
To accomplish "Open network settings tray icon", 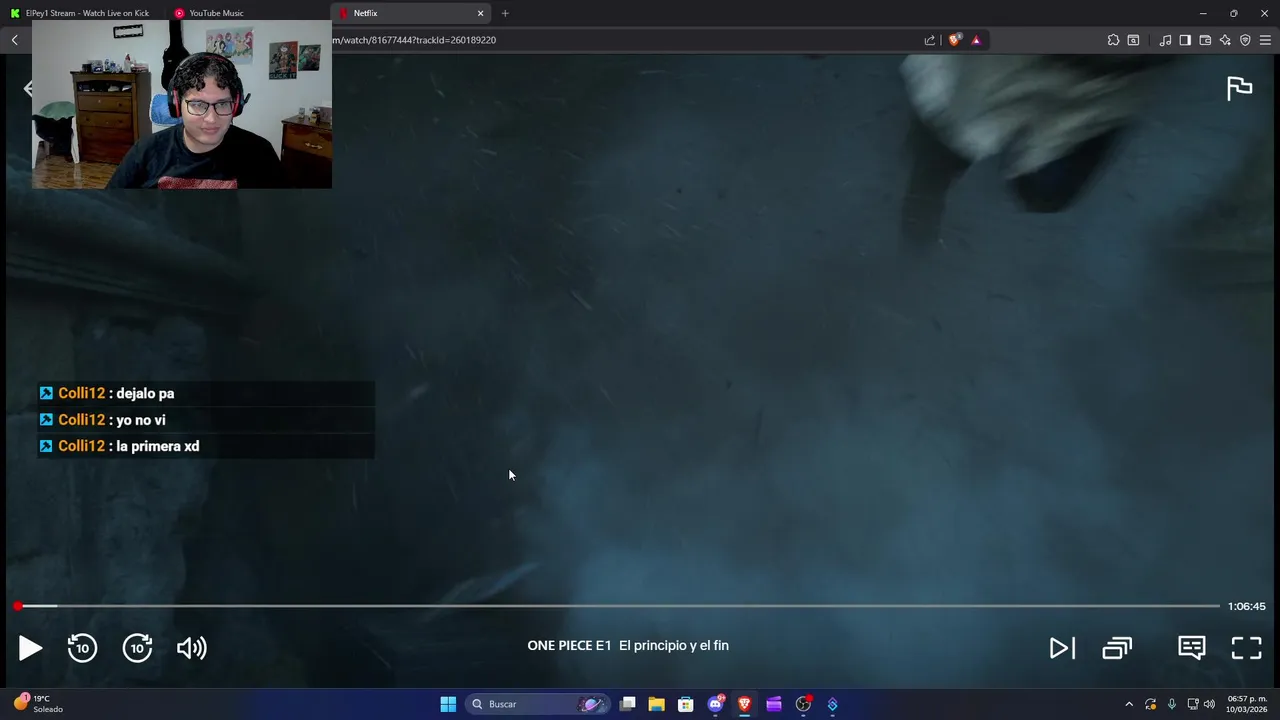I will coord(1193,704).
